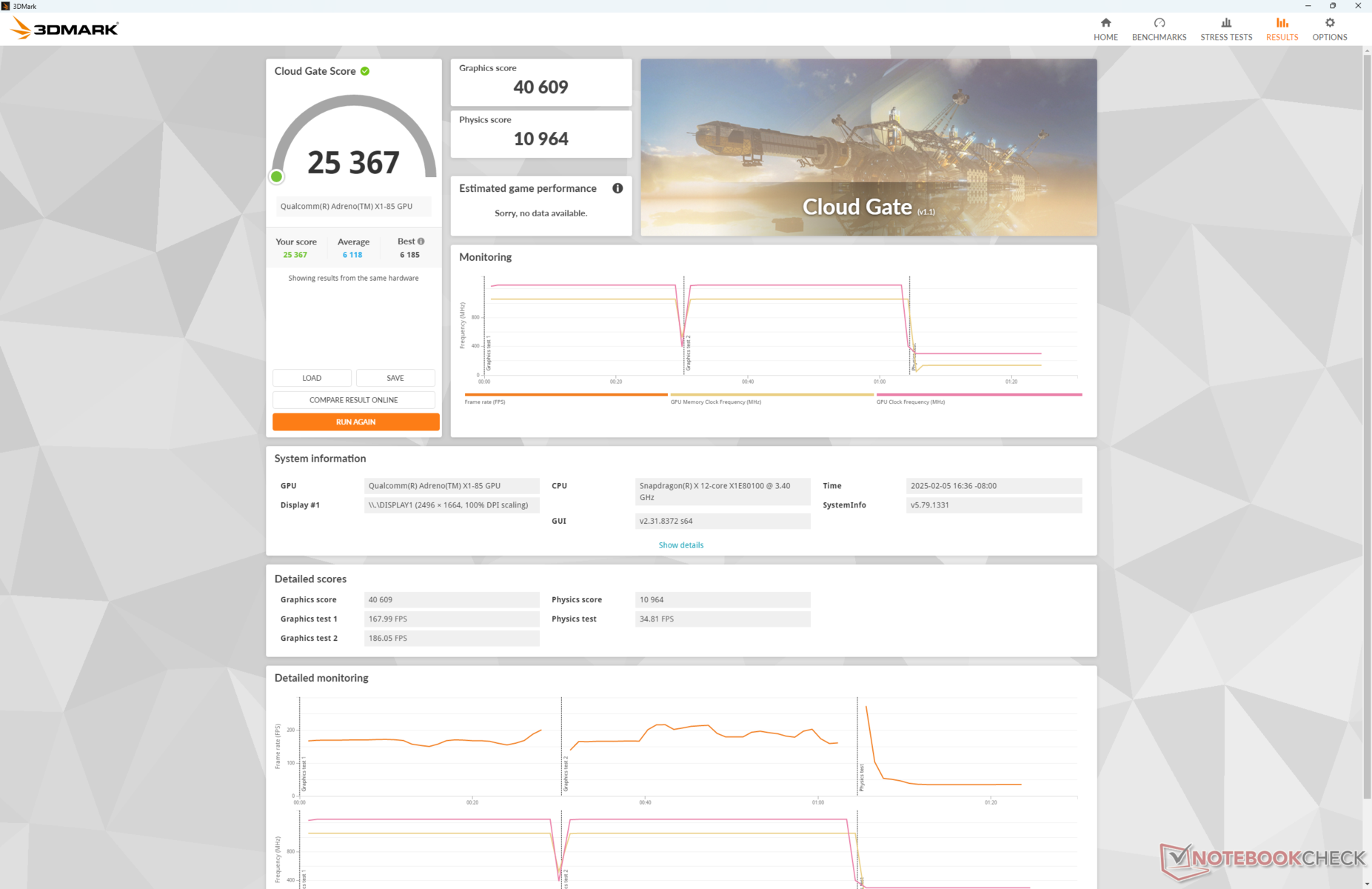This screenshot has height=889, width=1372.
Task: Click the info icon beside Estimated game performance
Action: (x=618, y=188)
